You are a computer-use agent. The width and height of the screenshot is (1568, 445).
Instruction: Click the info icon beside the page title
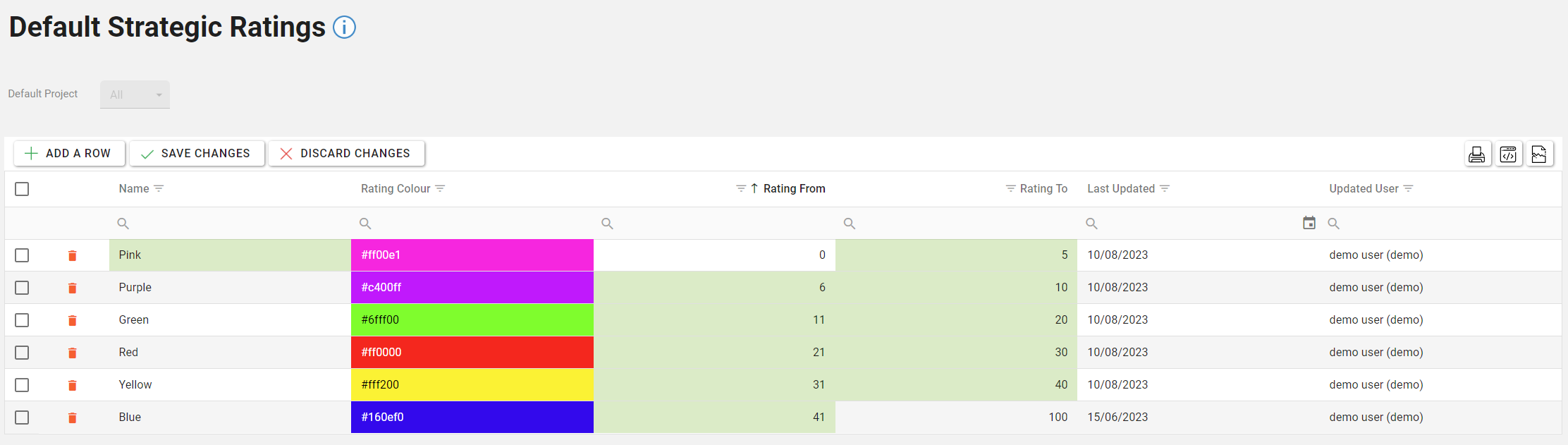pos(344,28)
